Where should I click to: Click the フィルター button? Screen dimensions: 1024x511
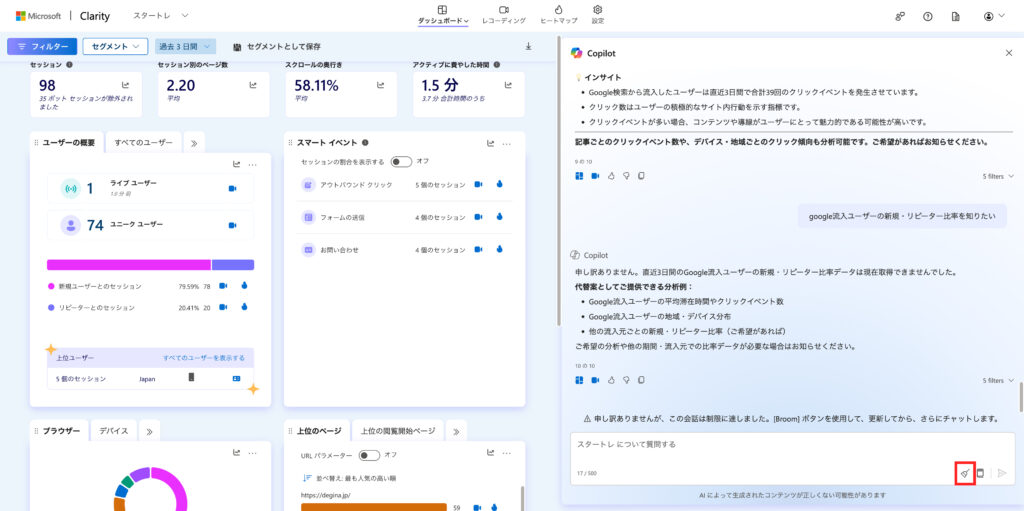pos(42,46)
